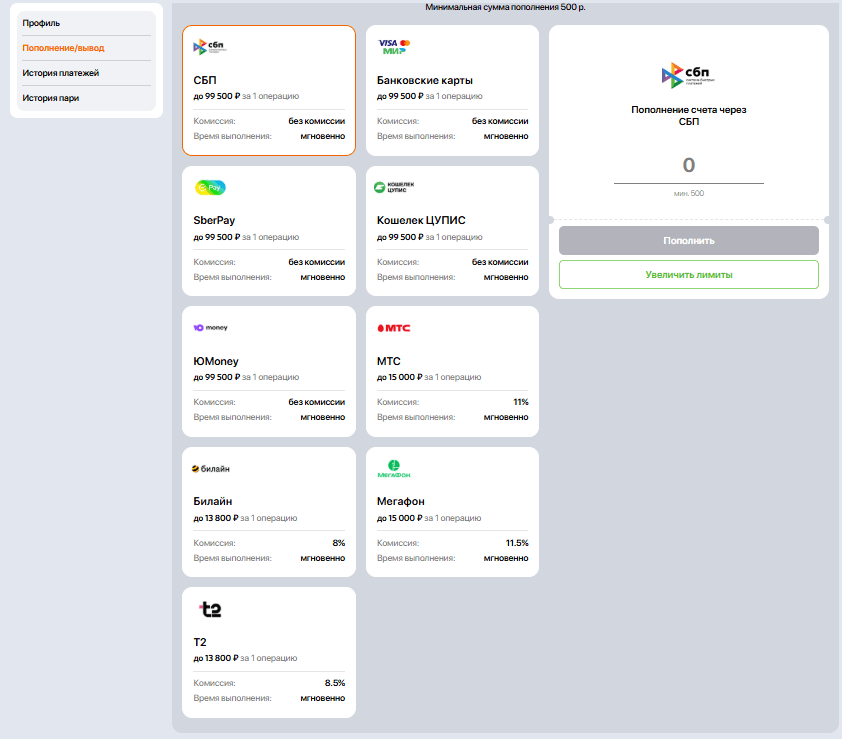
Task: Choose the Кошелек ЦУПИС logo
Action: pos(394,187)
